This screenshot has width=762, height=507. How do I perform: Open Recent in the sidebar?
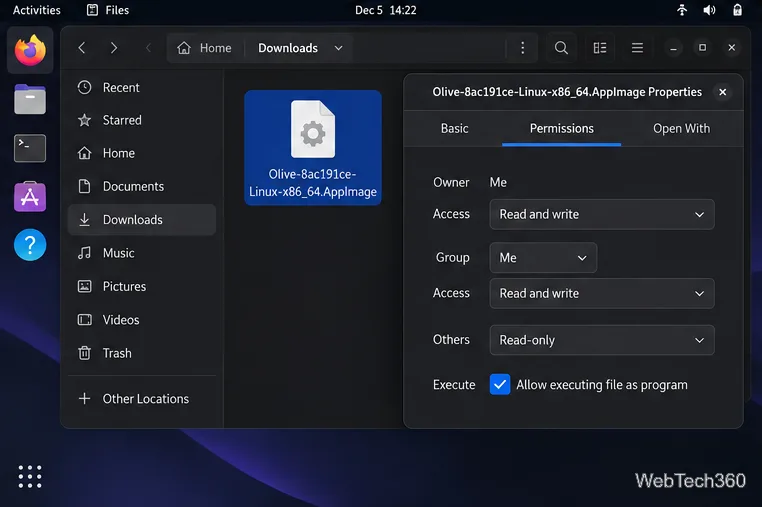(142, 87)
